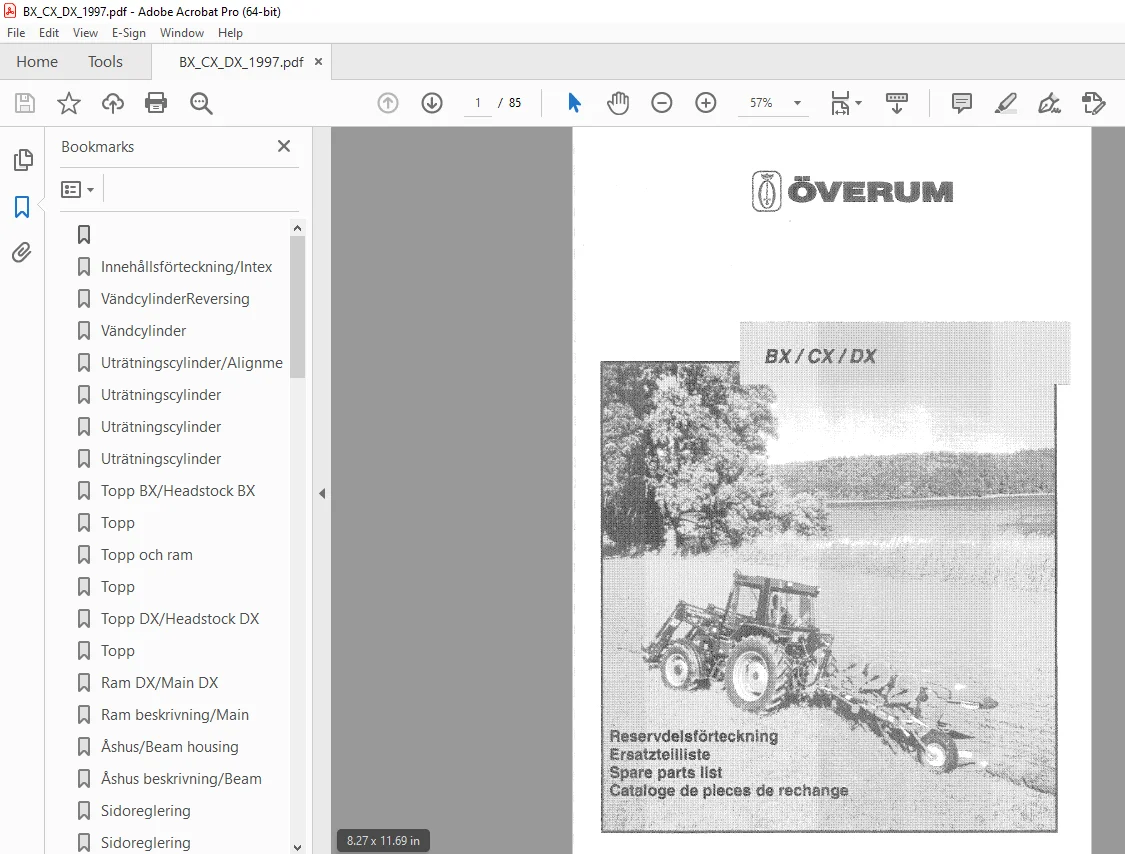Image resolution: width=1125 pixels, height=854 pixels.
Task: Go to previous page arrow
Action: (x=387, y=103)
